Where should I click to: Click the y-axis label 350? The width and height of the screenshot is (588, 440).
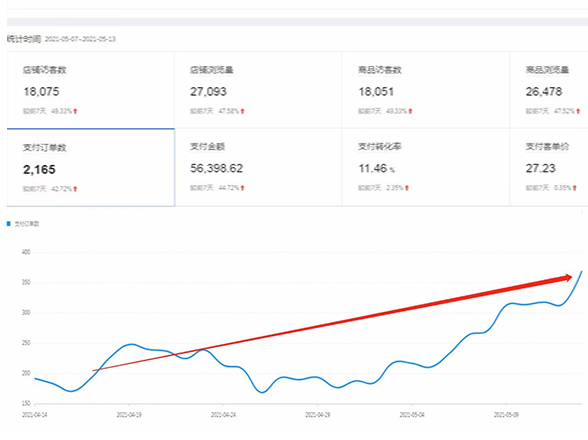tap(26, 282)
